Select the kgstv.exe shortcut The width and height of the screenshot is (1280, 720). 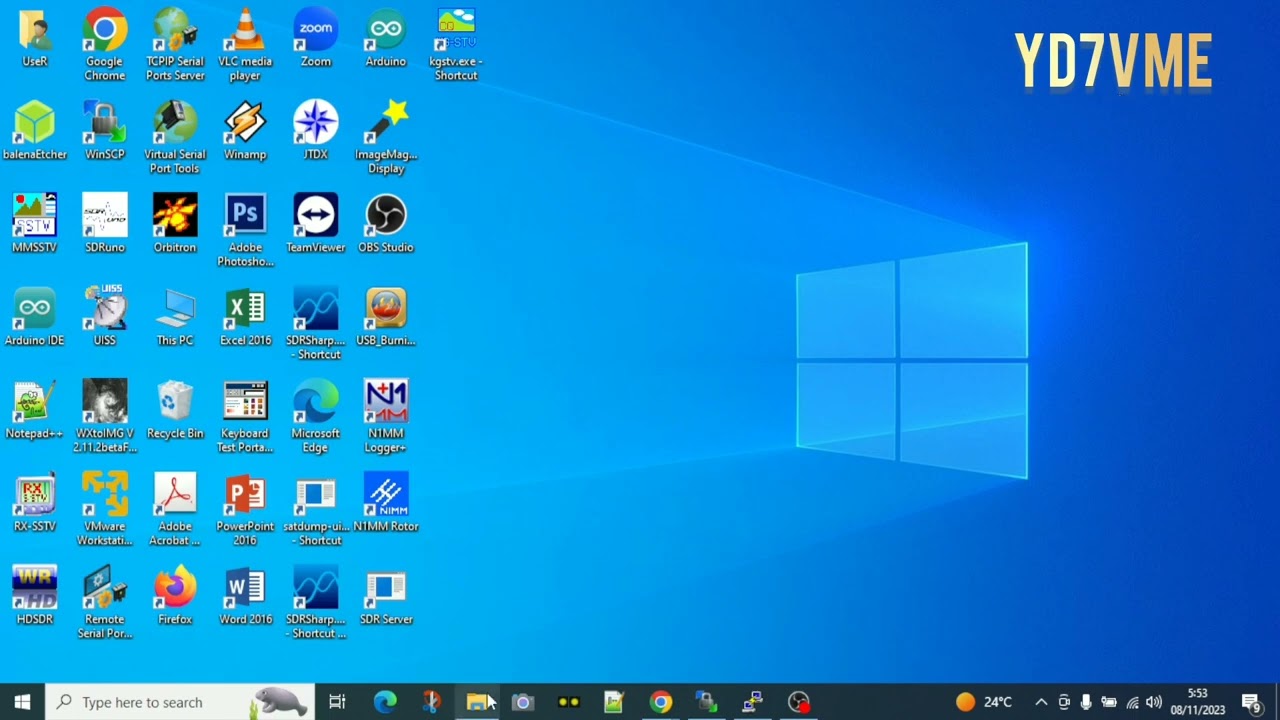click(x=456, y=45)
